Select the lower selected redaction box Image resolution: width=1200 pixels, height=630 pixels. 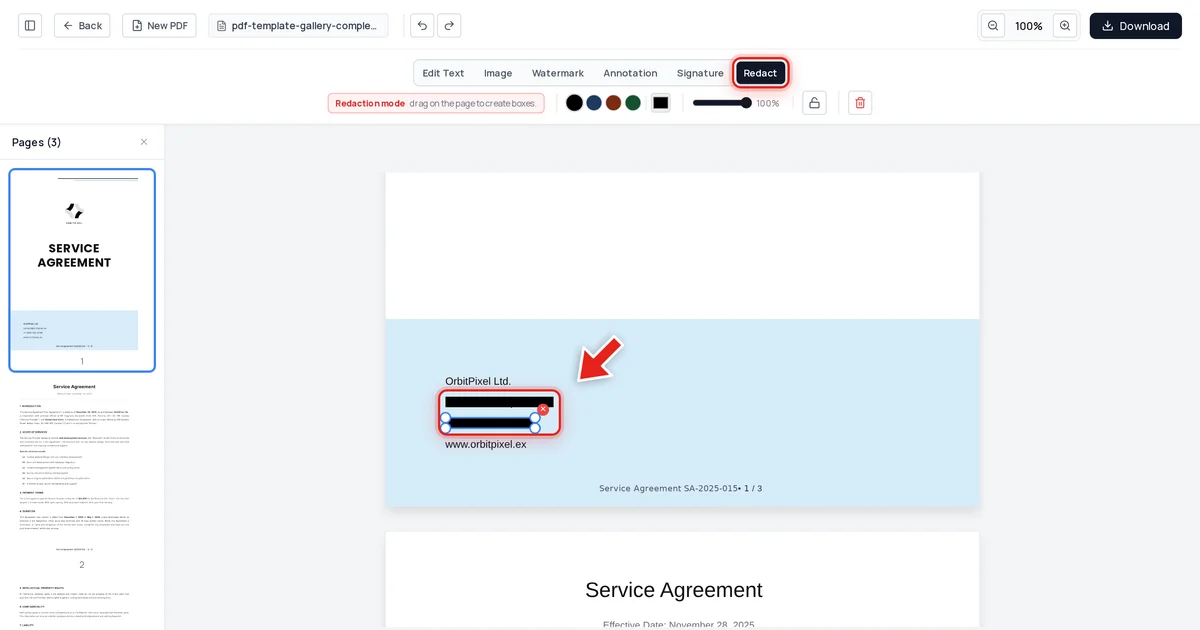pos(490,423)
